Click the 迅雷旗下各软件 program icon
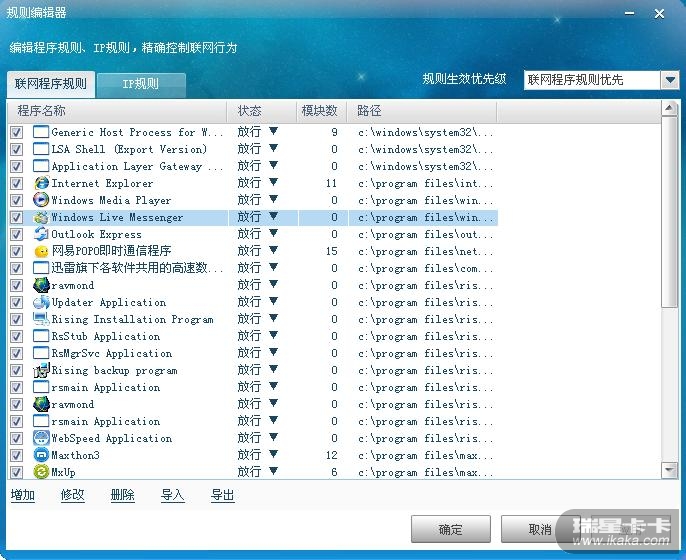Image resolution: width=686 pixels, height=560 pixels. coord(41,268)
